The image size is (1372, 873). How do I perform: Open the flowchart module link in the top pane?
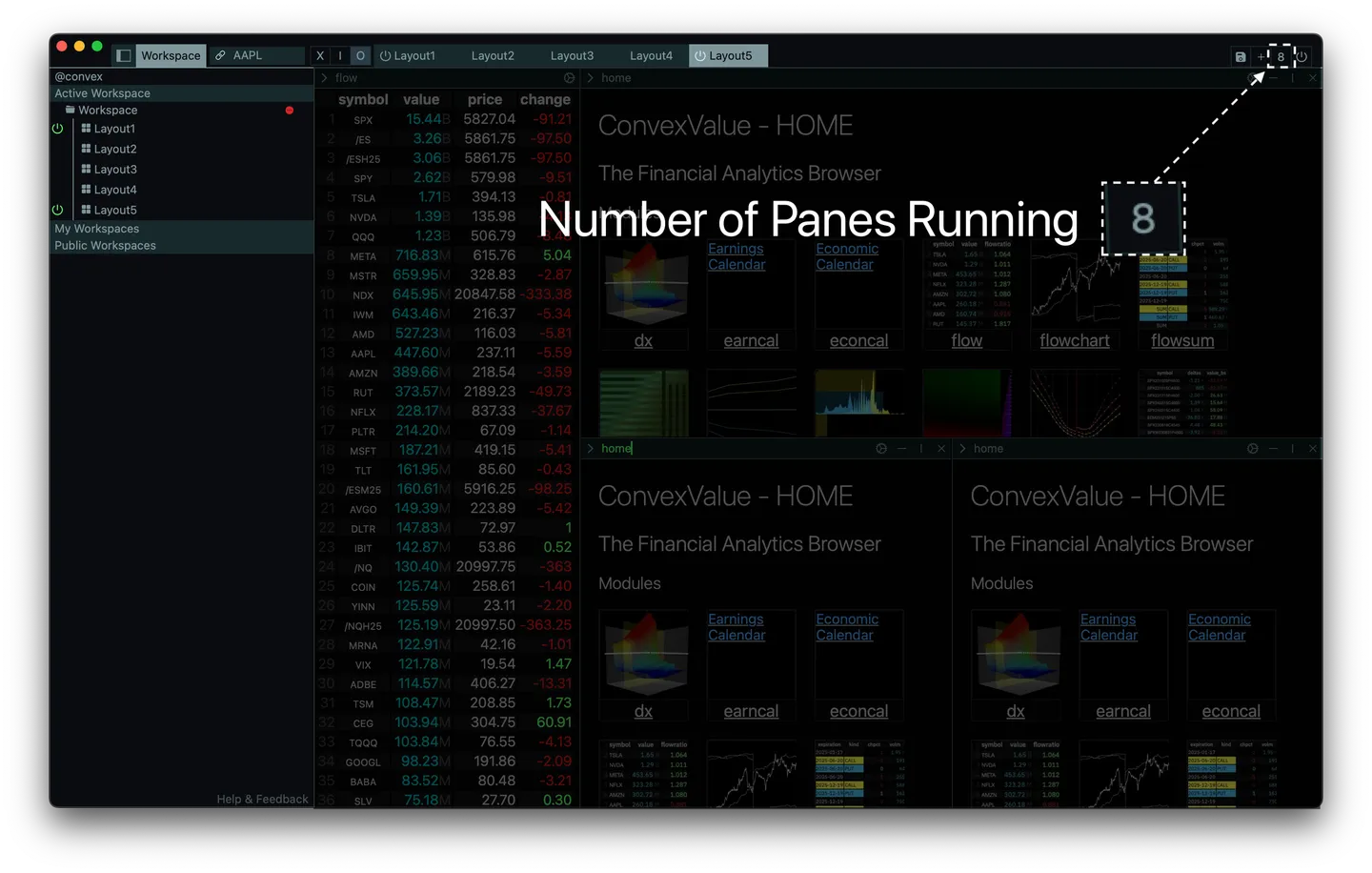[1075, 340]
